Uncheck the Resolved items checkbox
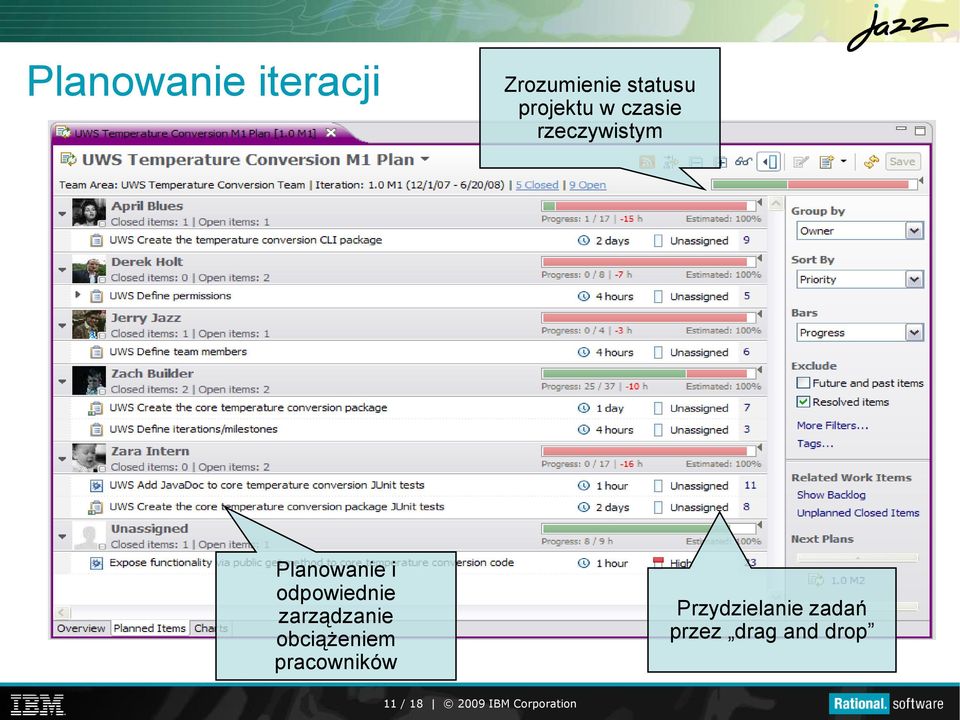The height and width of the screenshot is (720, 960). [803, 402]
